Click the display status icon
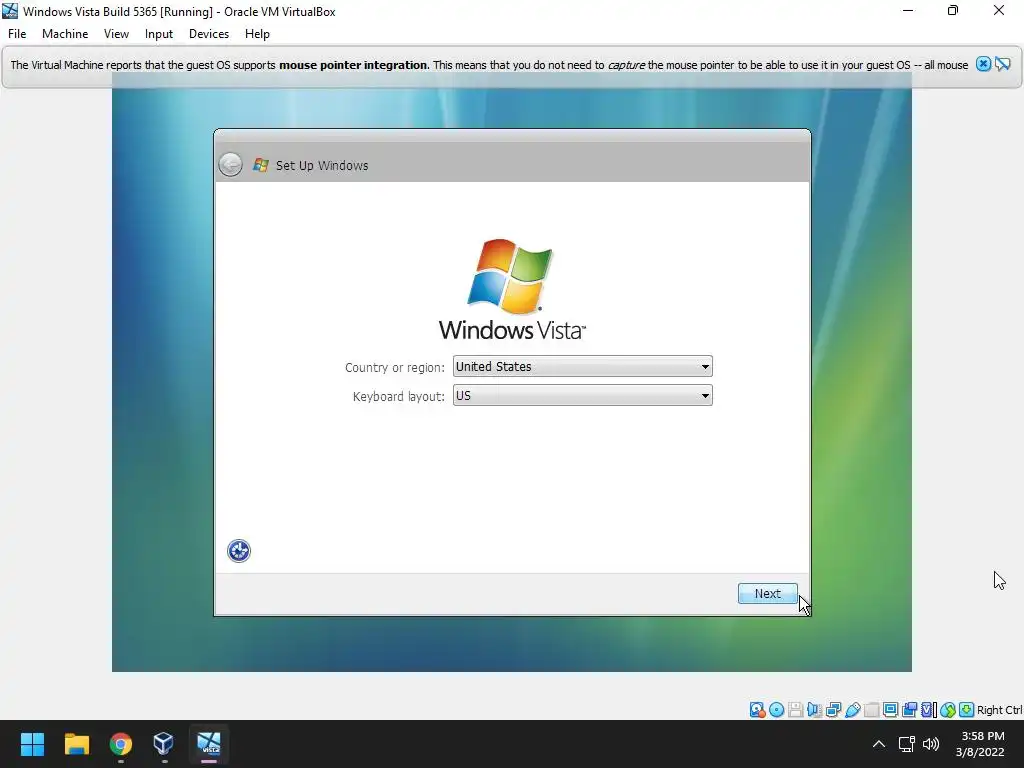 click(x=890, y=710)
